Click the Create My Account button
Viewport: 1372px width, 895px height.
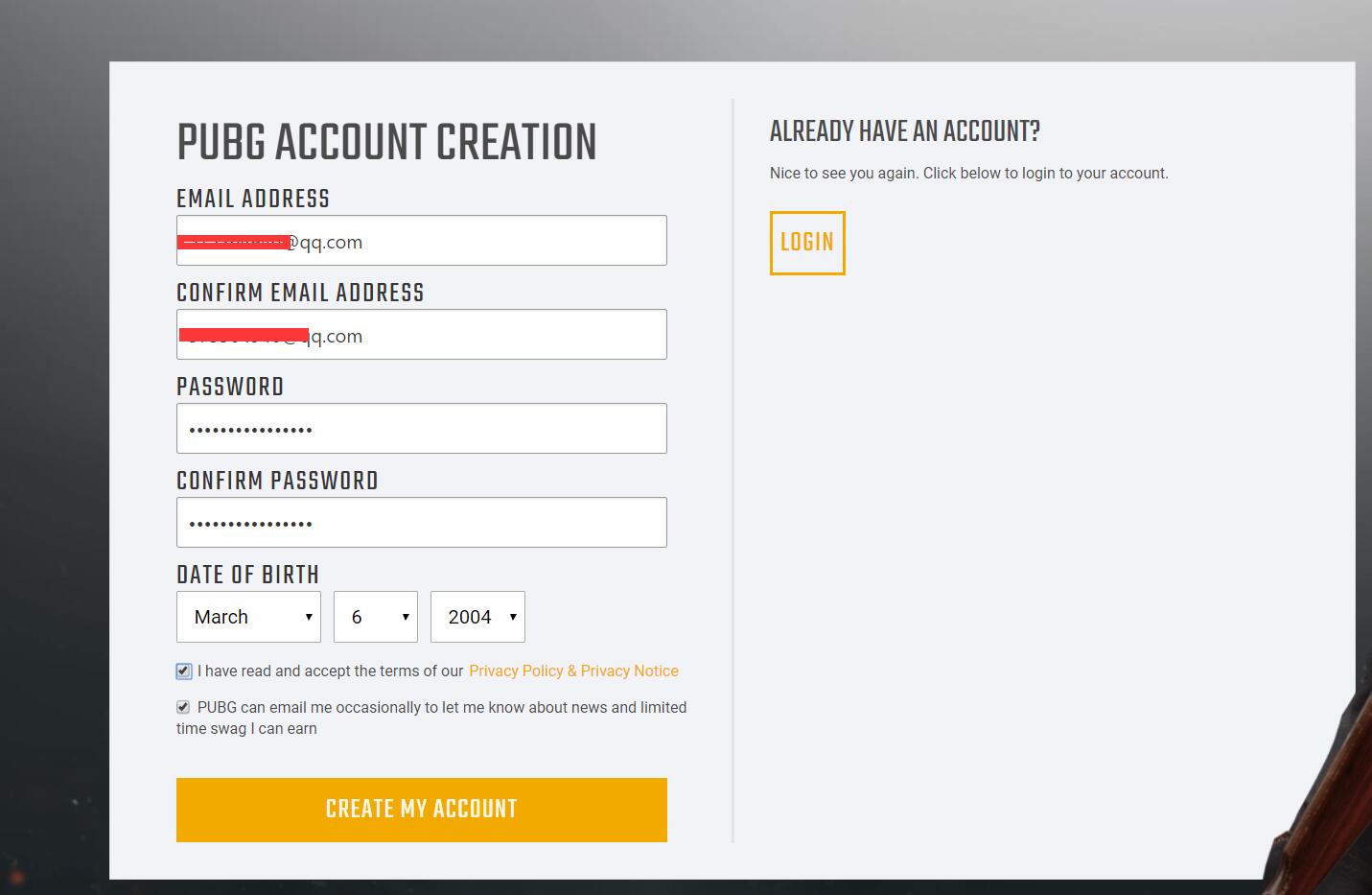(x=421, y=810)
